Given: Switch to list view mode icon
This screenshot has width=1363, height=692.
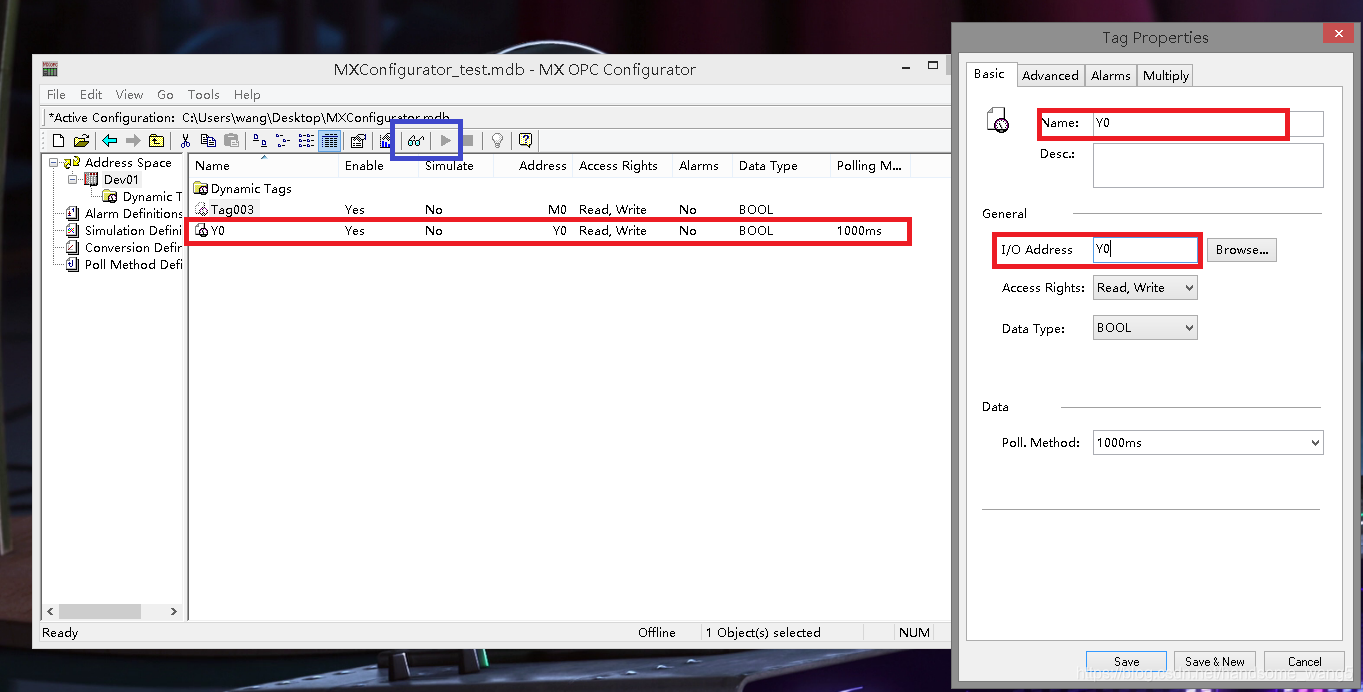Looking at the screenshot, I should tap(306, 141).
